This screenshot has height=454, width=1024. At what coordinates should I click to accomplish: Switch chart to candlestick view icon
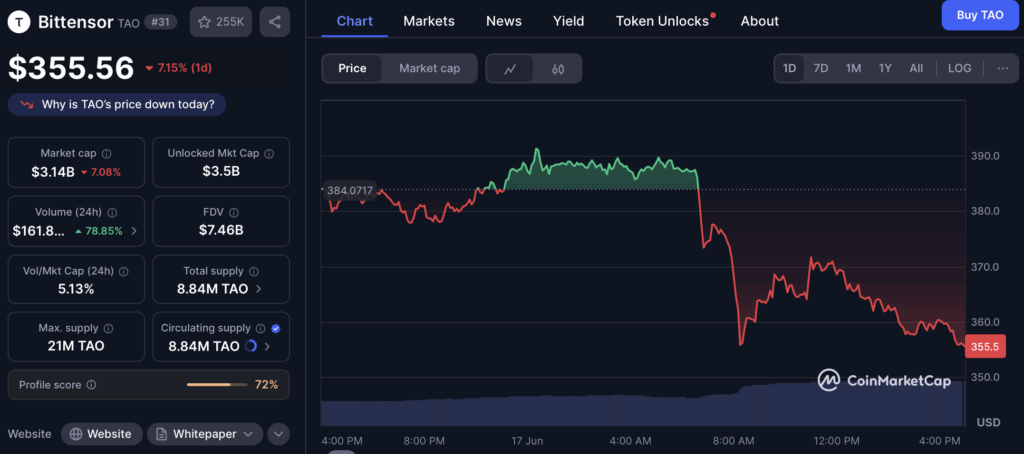click(x=558, y=69)
